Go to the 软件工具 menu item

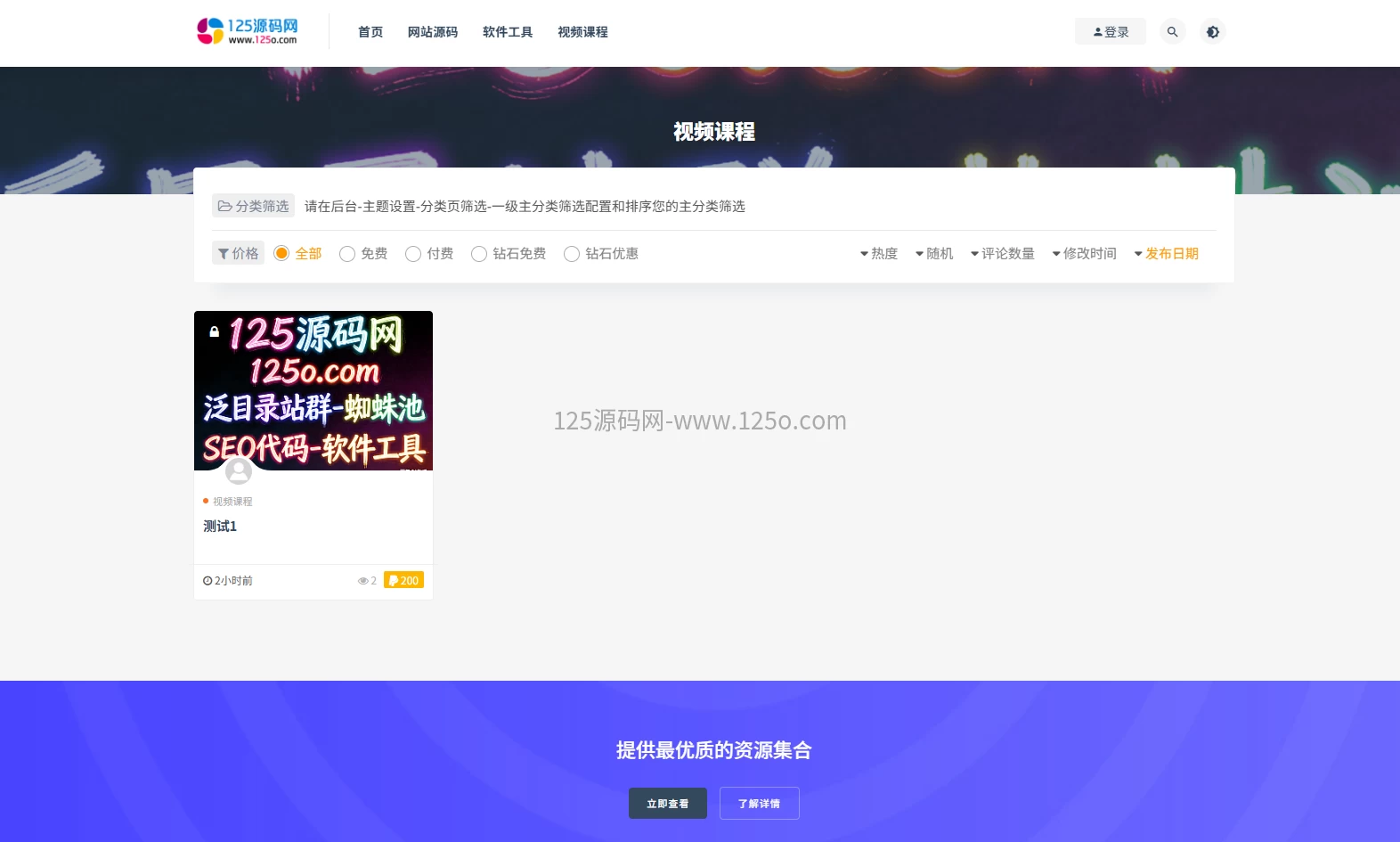pos(507,32)
